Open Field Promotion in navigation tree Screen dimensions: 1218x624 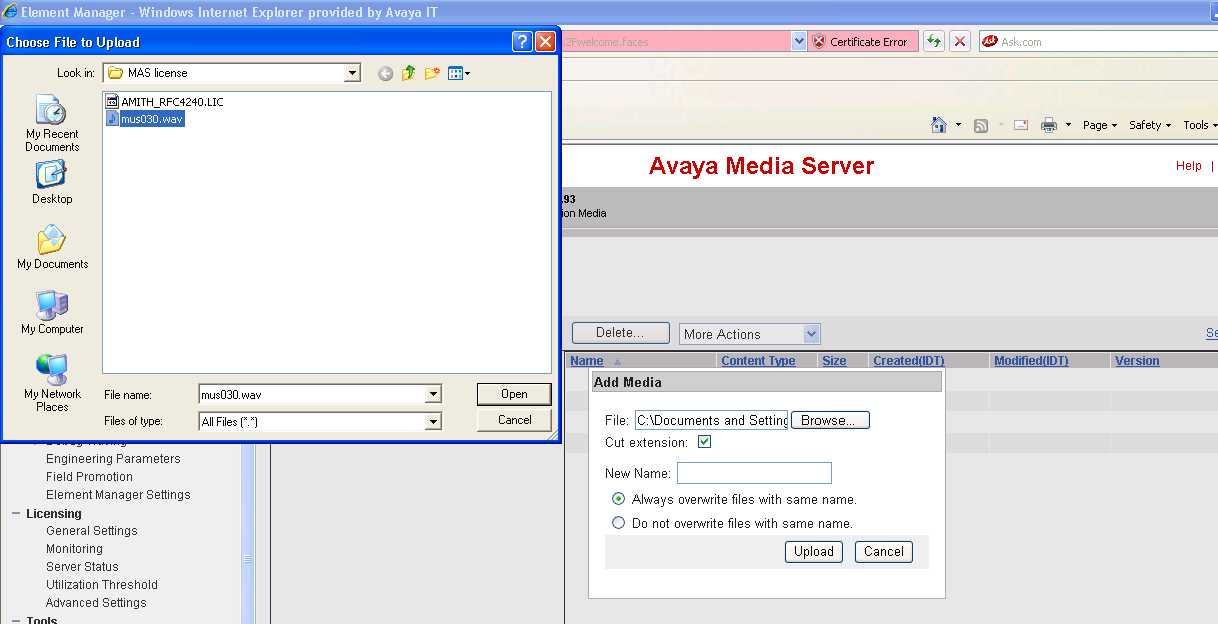[89, 477]
